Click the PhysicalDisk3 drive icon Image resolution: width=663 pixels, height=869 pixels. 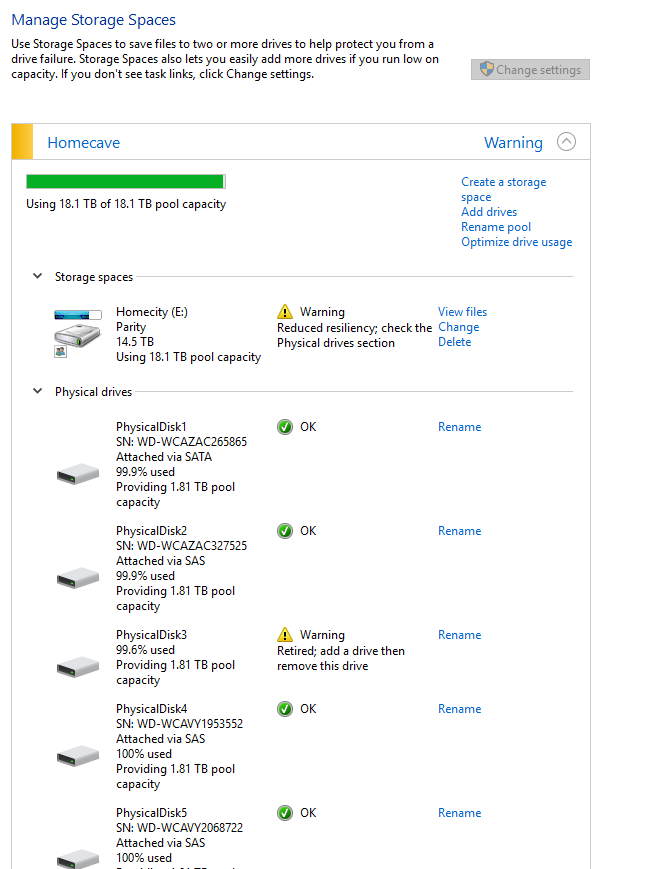click(77, 666)
